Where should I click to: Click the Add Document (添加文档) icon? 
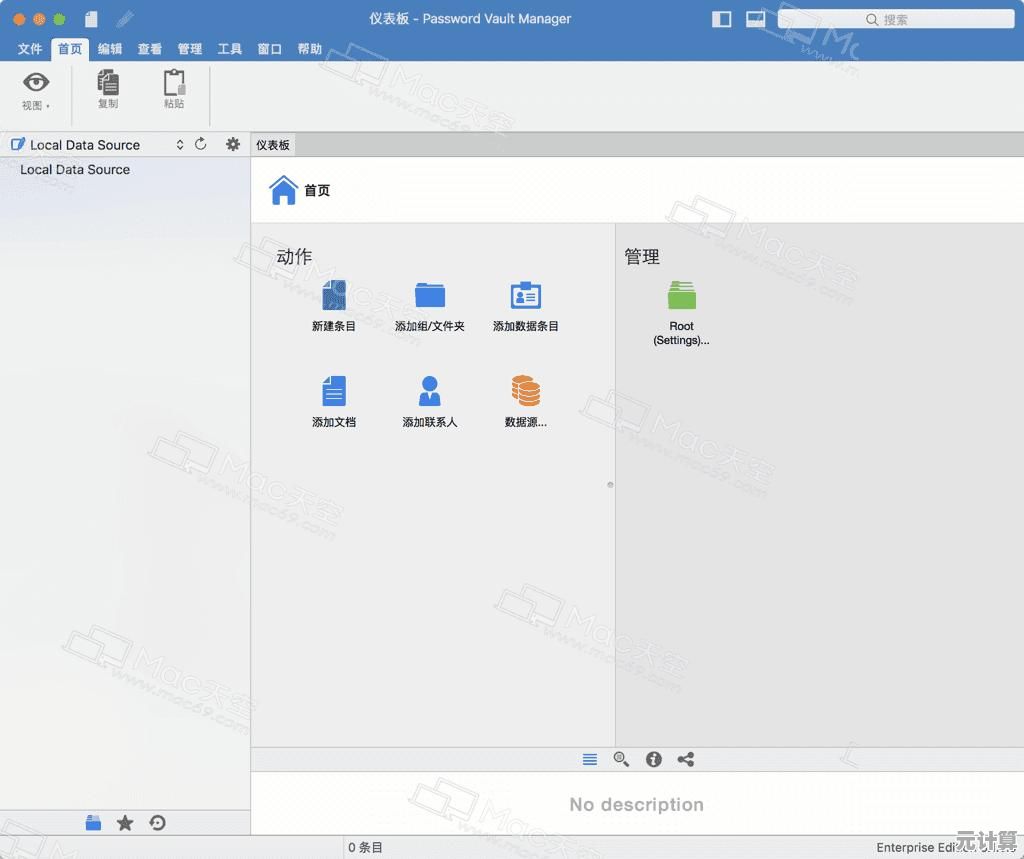(x=333, y=391)
